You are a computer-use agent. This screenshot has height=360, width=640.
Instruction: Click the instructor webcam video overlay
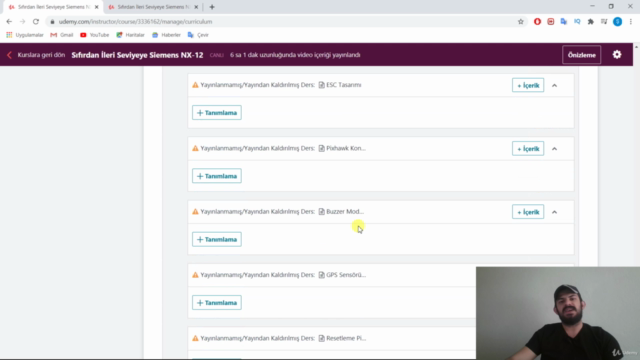(558, 313)
